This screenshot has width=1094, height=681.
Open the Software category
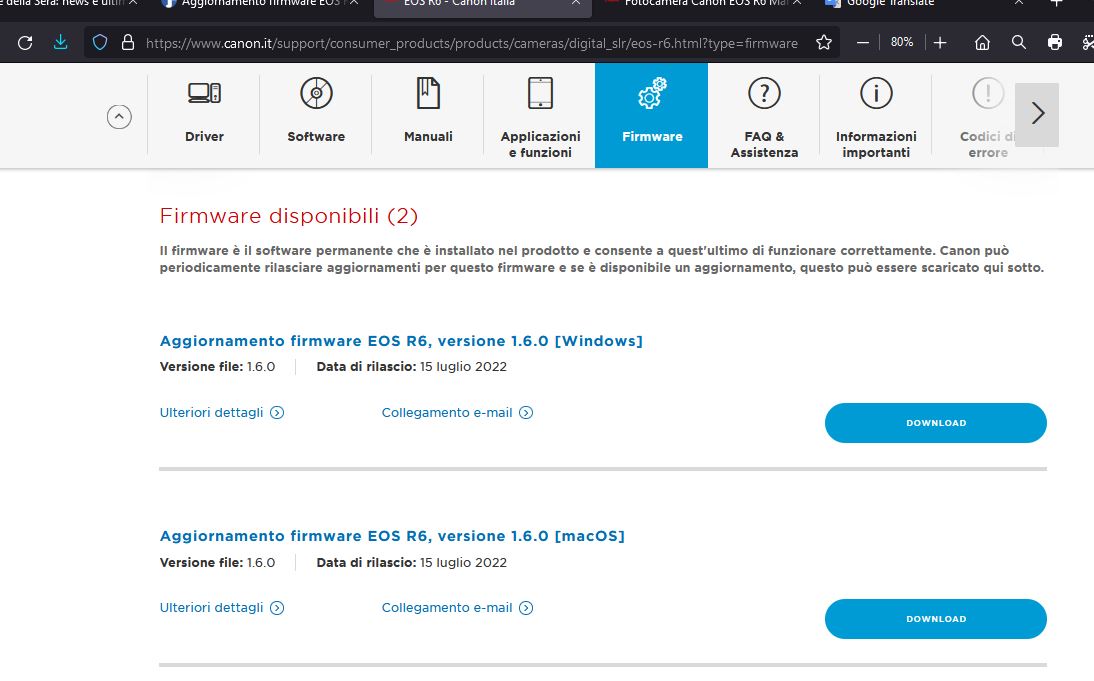click(x=316, y=115)
